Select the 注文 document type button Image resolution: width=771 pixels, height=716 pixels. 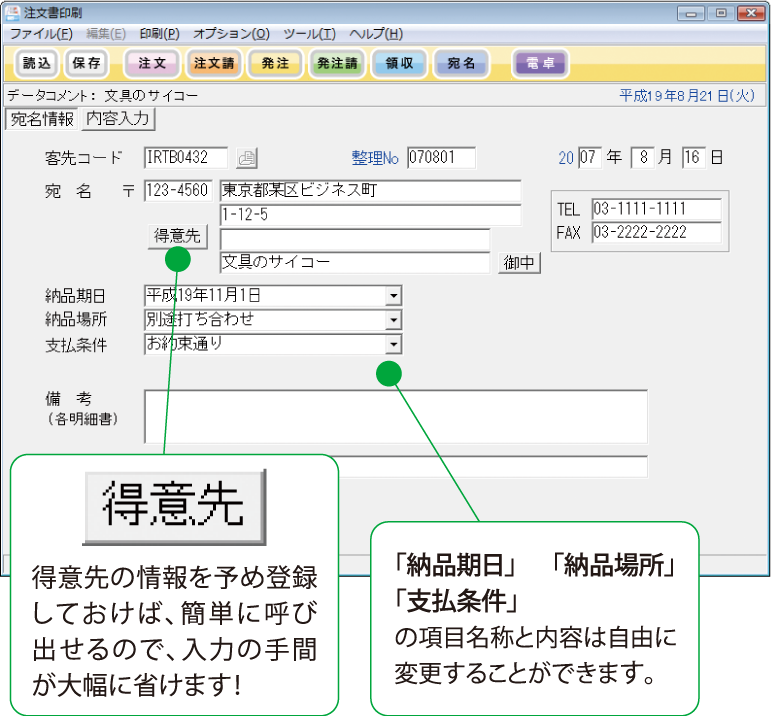pyautogui.click(x=152, y=63)
